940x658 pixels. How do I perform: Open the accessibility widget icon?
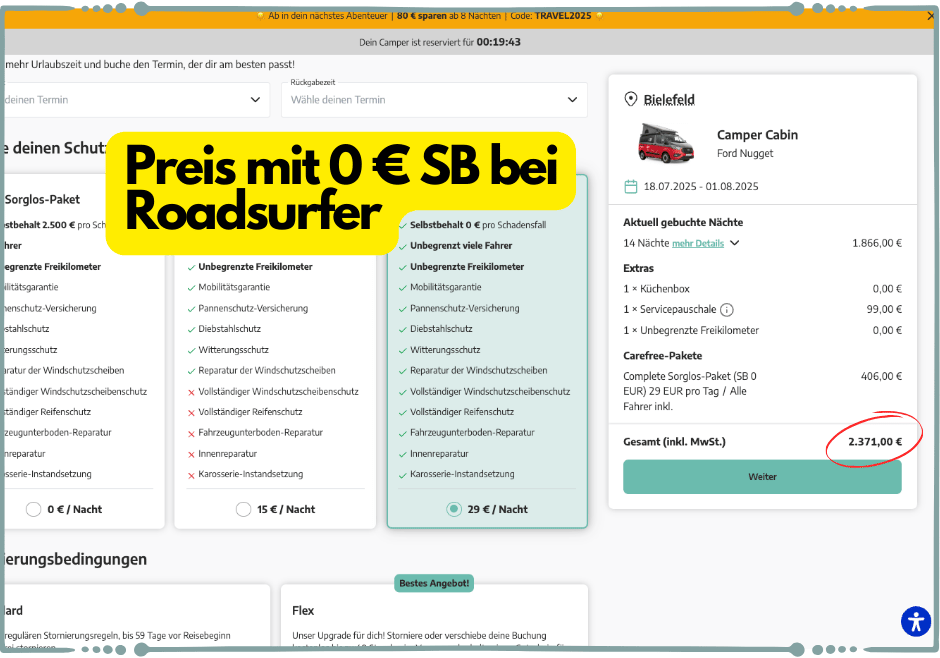tap(915, 621)
